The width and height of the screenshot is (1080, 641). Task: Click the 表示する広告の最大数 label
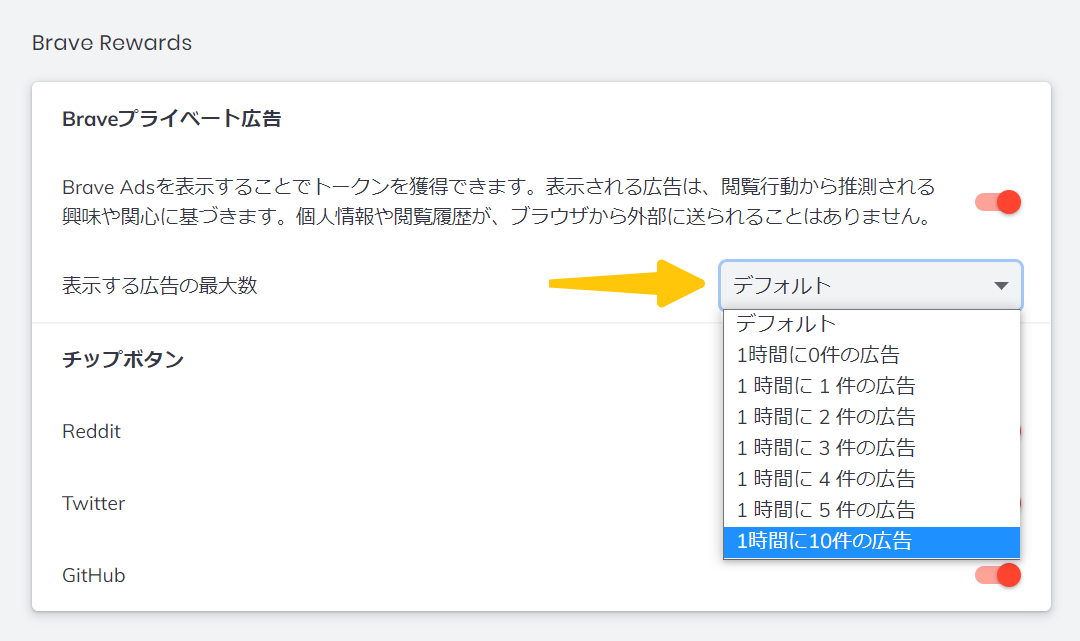pyautogui.click(x=160, y=285)
